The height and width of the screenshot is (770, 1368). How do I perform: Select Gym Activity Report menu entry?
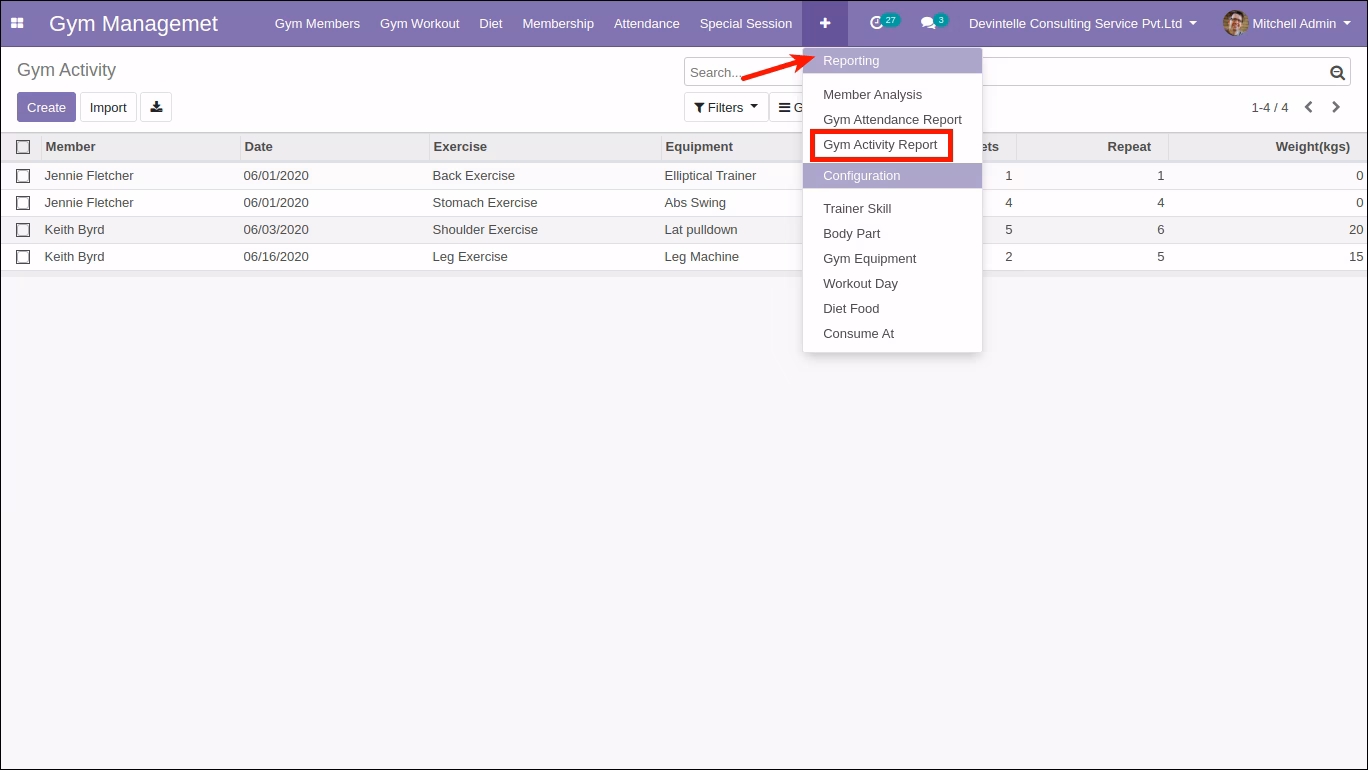(x=880, y=145)
